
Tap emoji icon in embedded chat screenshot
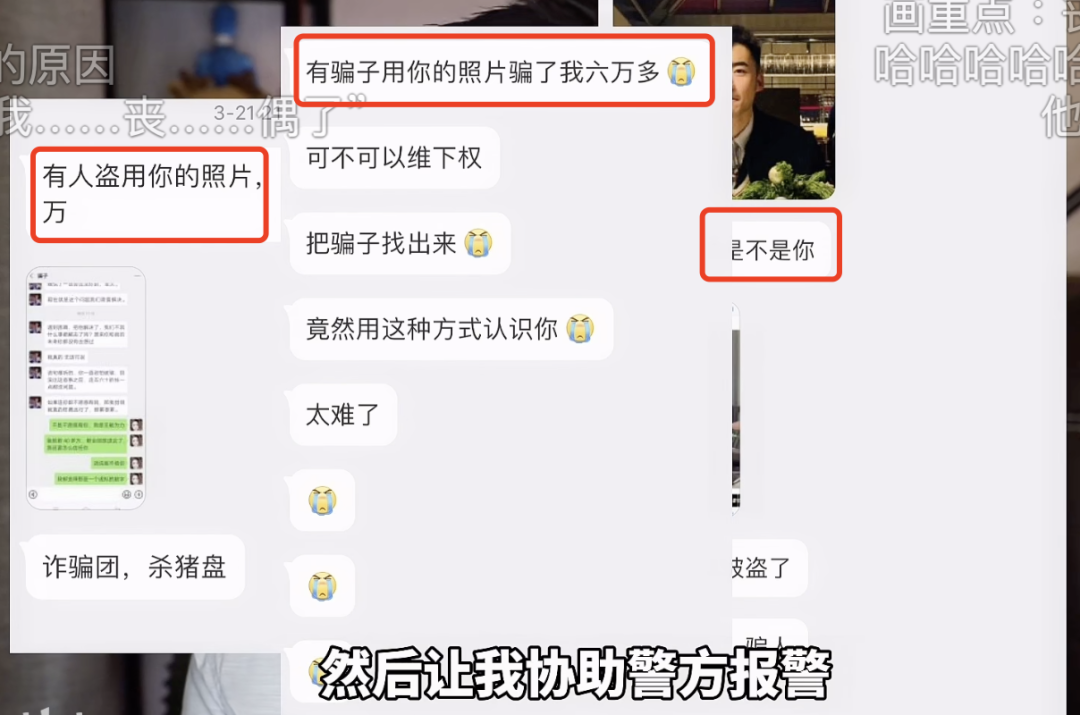pyautogui.click(x=127, y=495)
